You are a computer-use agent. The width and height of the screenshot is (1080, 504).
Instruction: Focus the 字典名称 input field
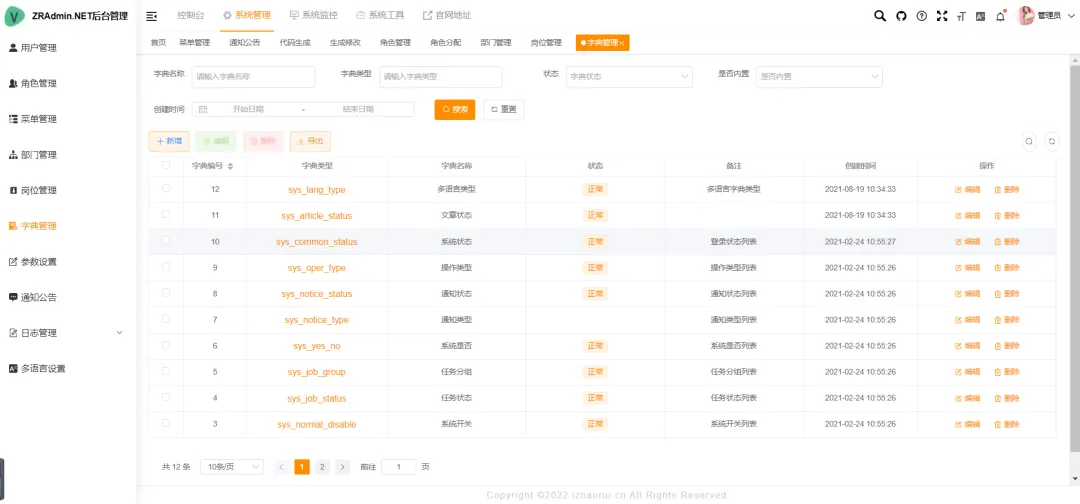253,76
